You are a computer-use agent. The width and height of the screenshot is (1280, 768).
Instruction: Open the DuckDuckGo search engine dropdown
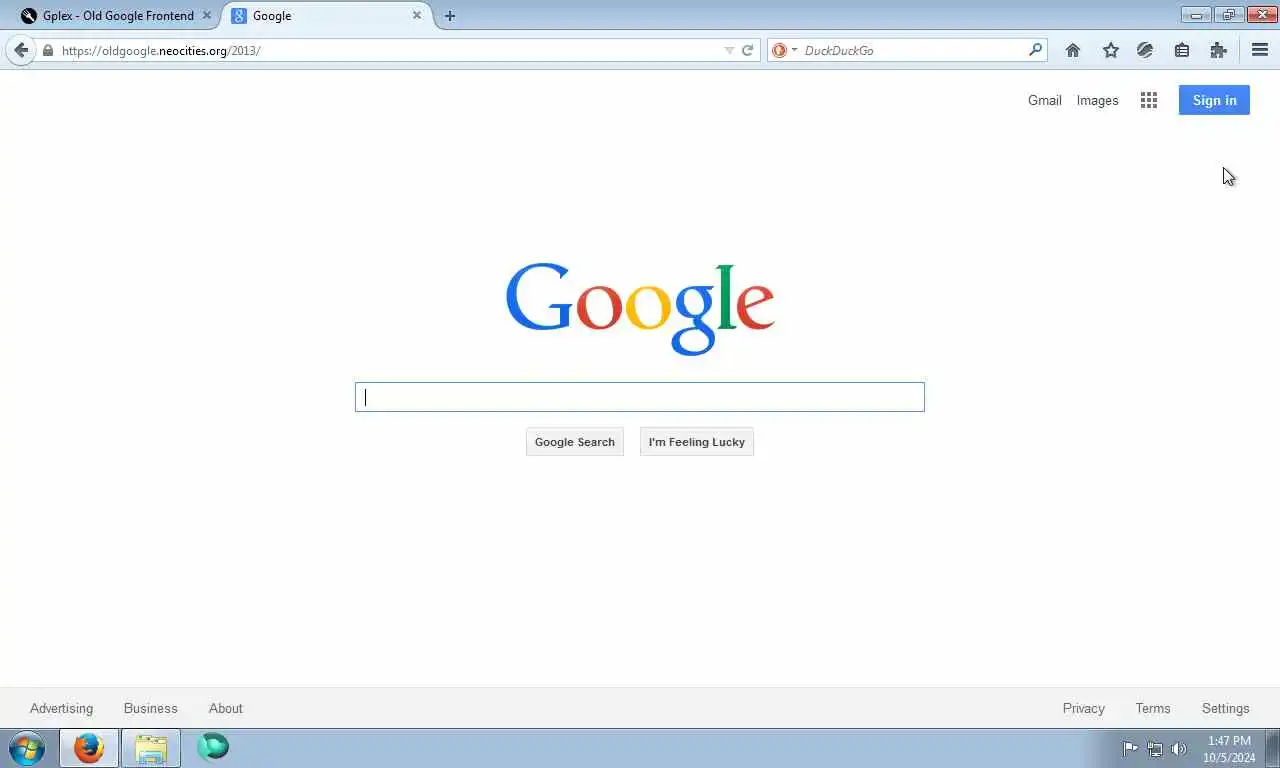[785, 50]
